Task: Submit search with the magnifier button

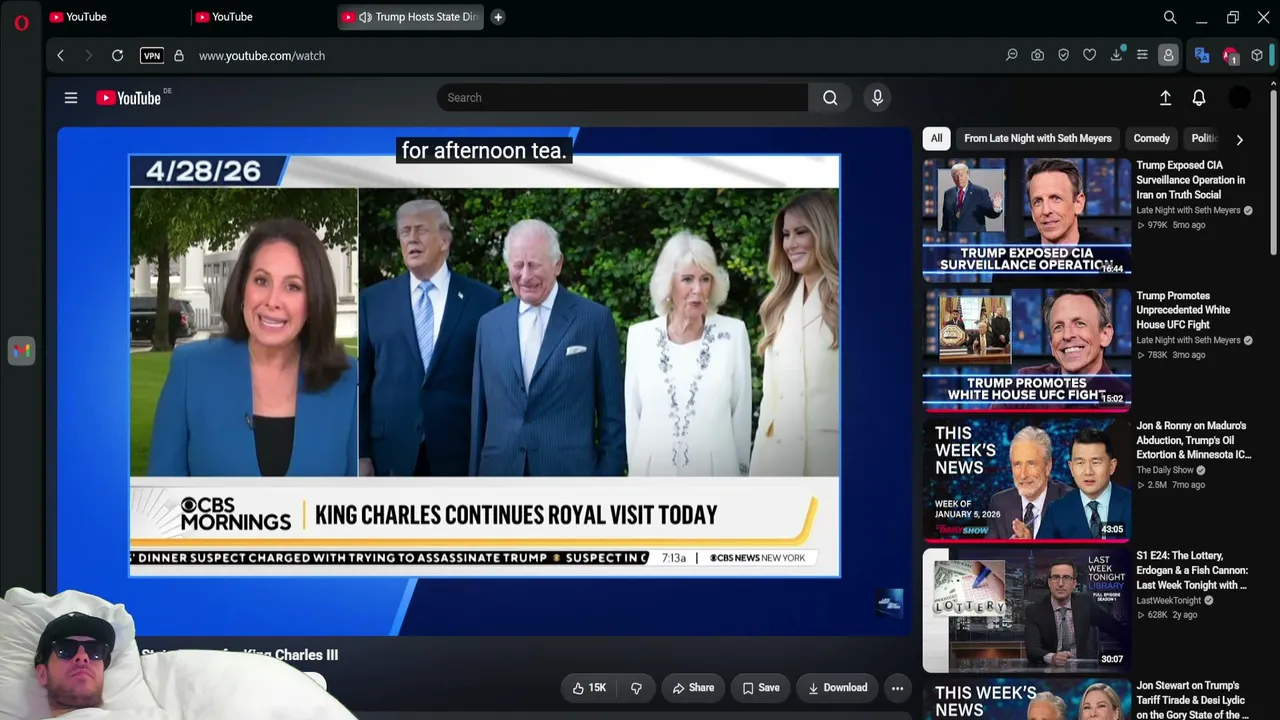Action: coord(830,98)
